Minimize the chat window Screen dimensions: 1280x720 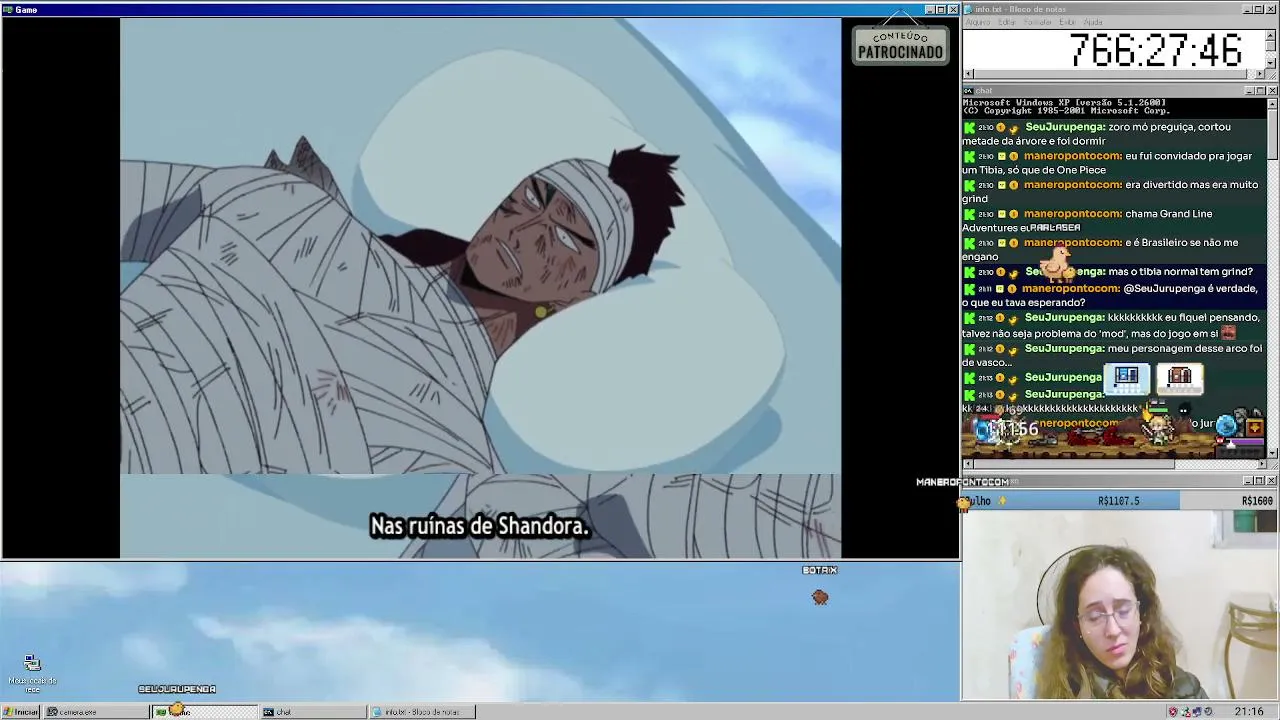[x=1249, y=91]
